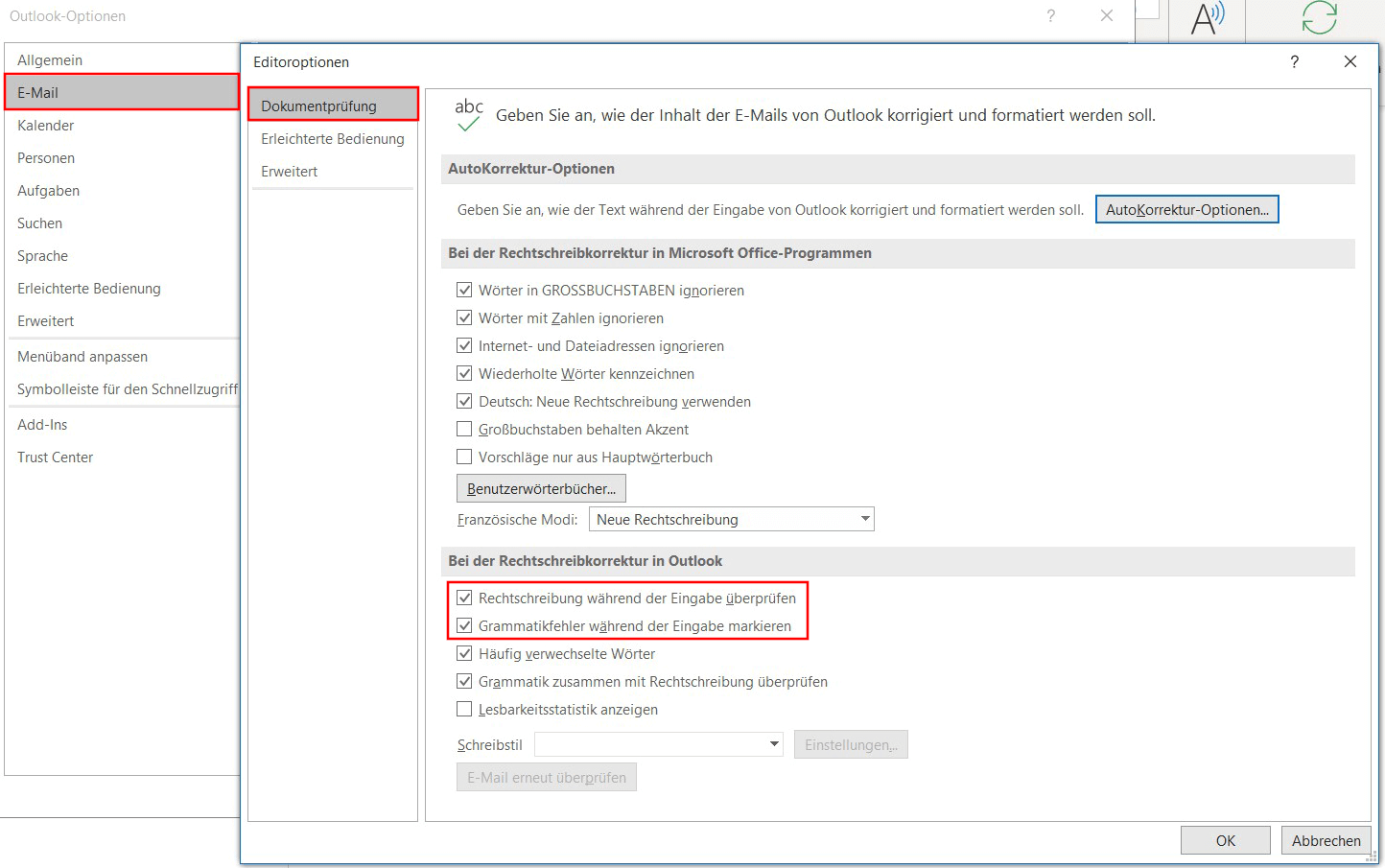Open the Schreibstil dropdown

tap(659, 744)
